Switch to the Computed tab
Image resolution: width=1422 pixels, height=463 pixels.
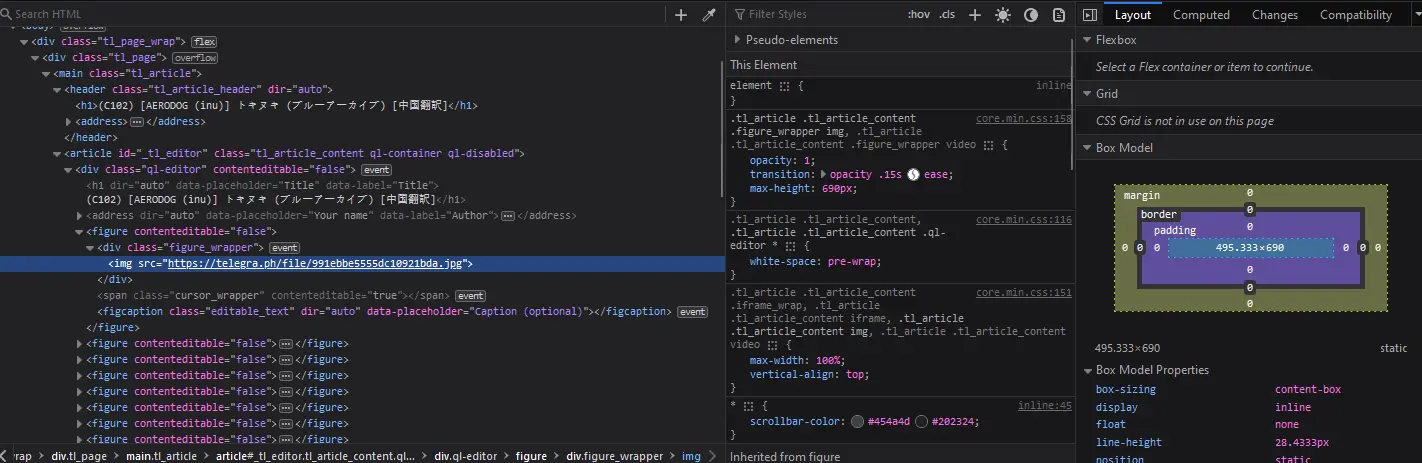pos(1201,15)
